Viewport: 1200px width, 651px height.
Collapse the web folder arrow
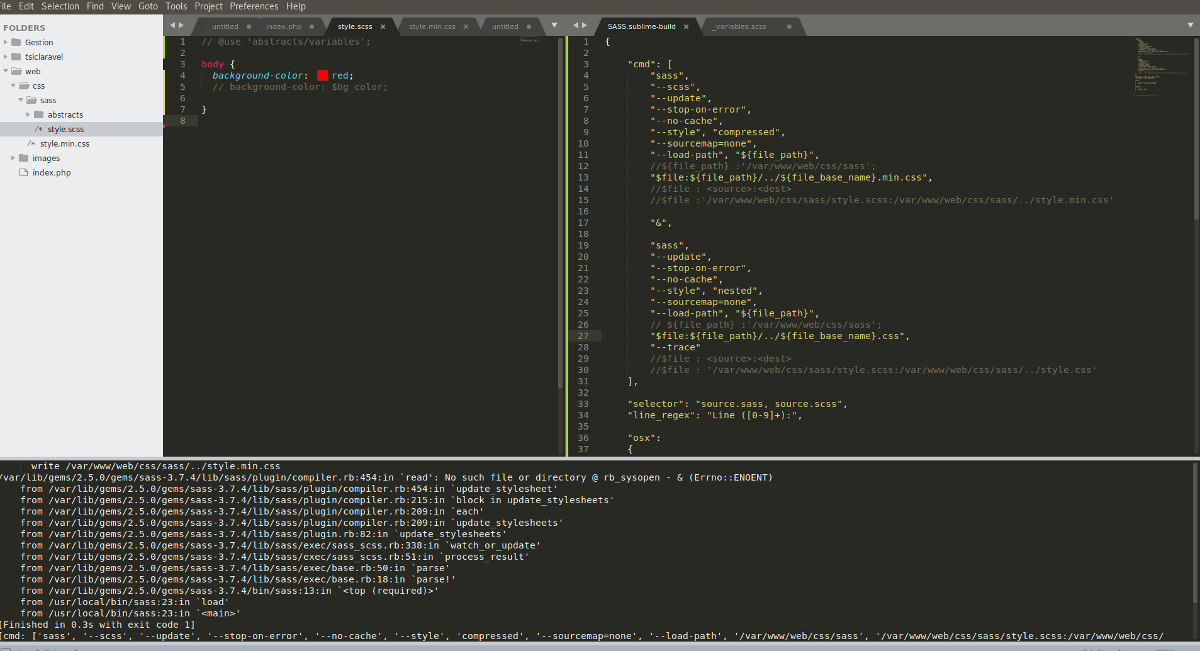coord(6,72)
